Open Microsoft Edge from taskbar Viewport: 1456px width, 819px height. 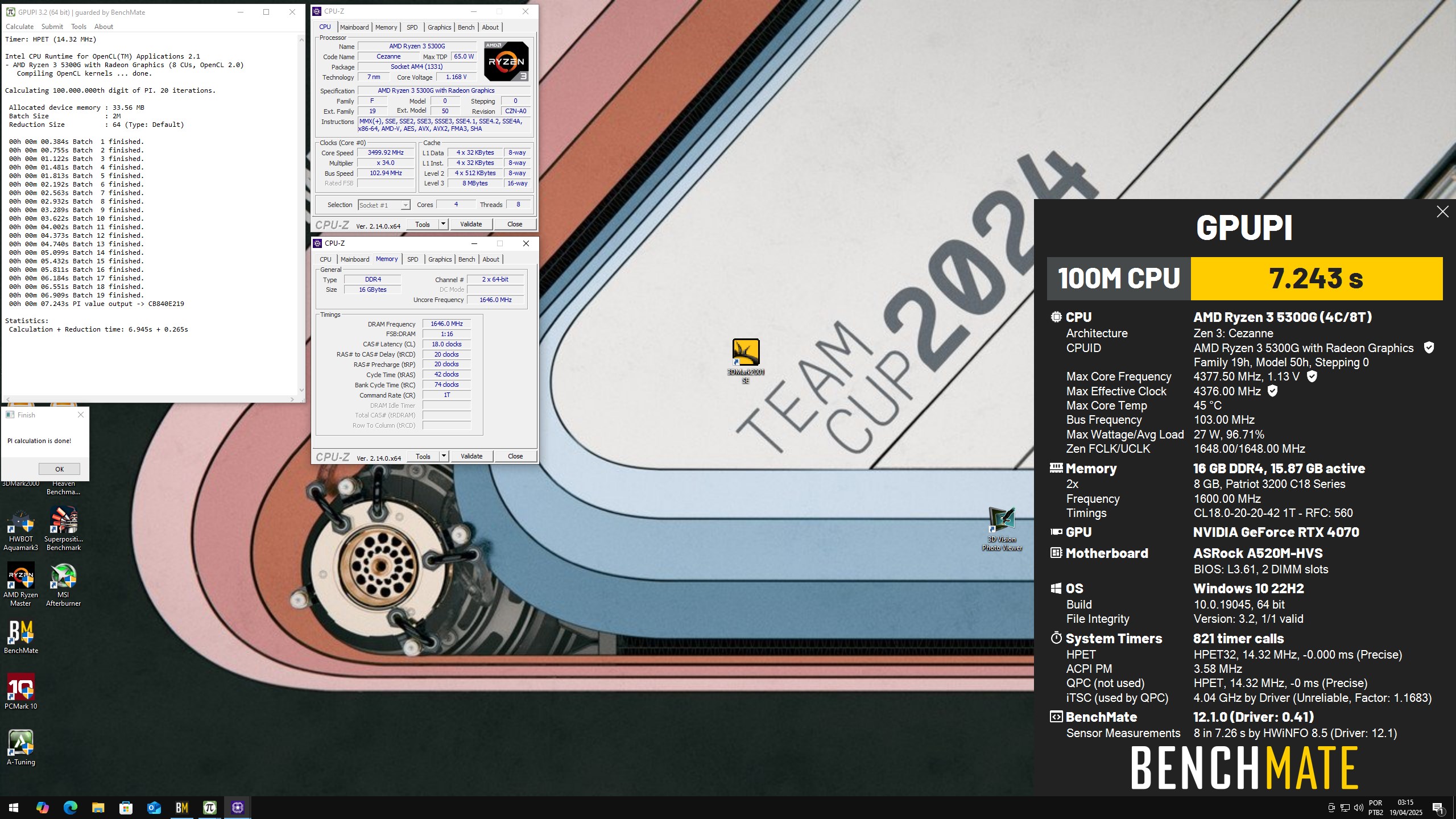pos(70,807)
